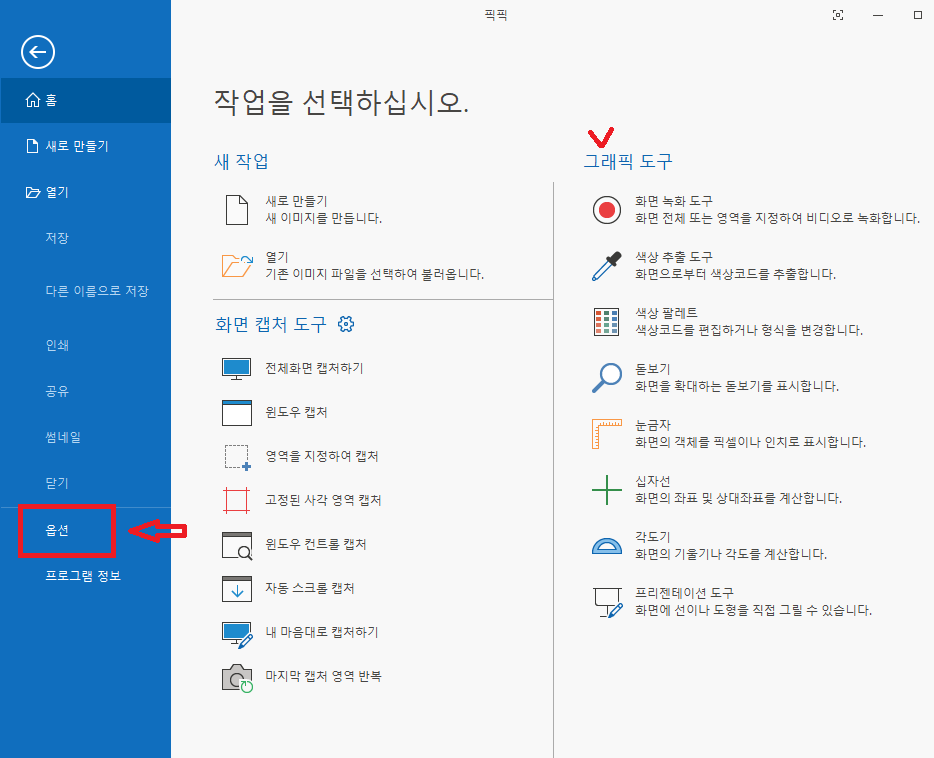Click the blank document icon for new image
Screen dimensions: 934x758
point(236,210)
